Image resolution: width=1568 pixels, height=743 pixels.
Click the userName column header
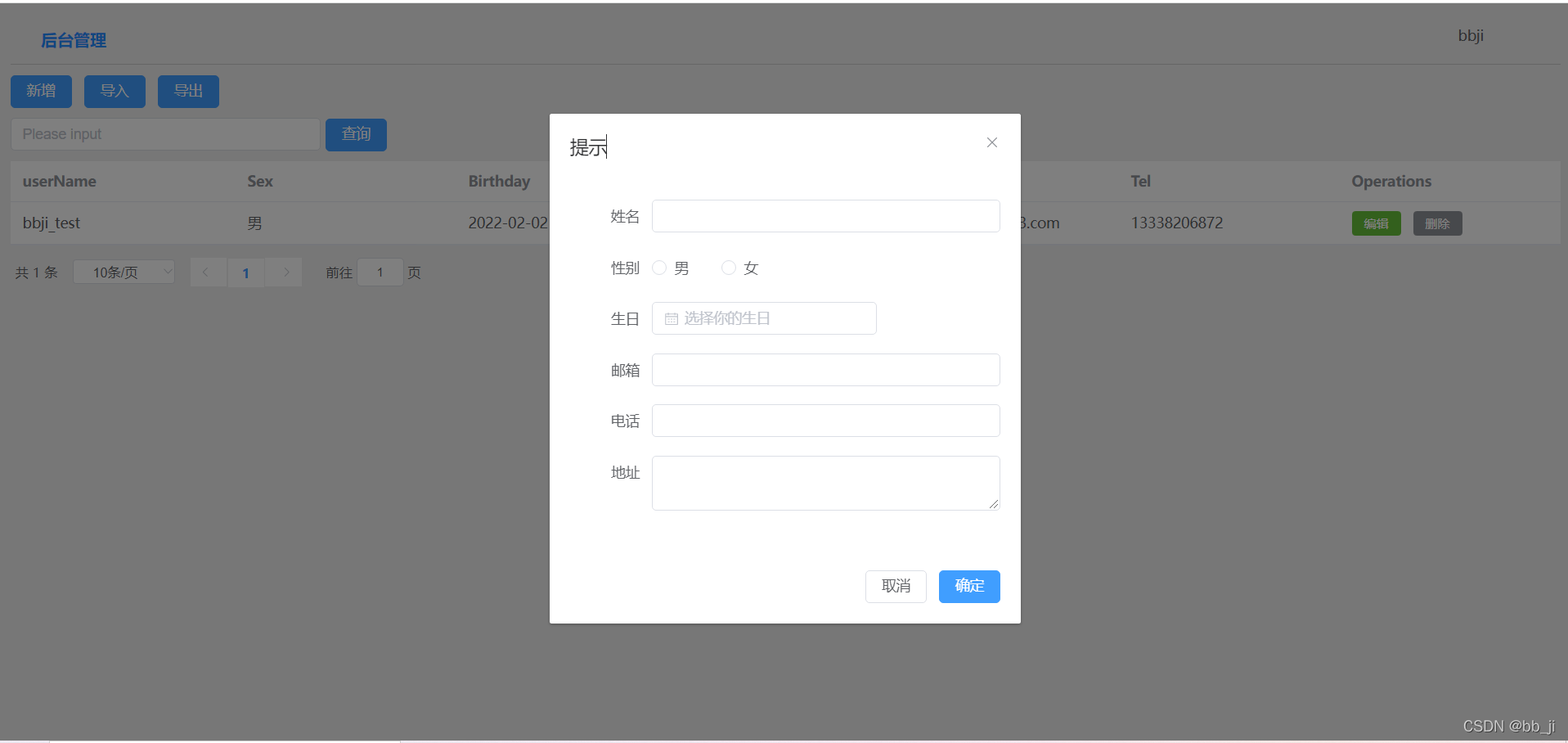(x=59, y=181)
